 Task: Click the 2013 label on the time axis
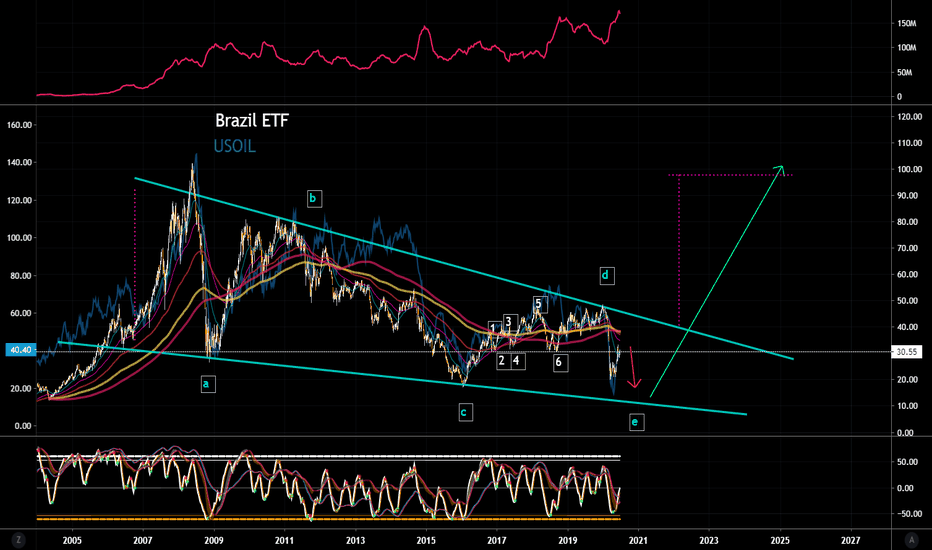[x=355, y=540]
